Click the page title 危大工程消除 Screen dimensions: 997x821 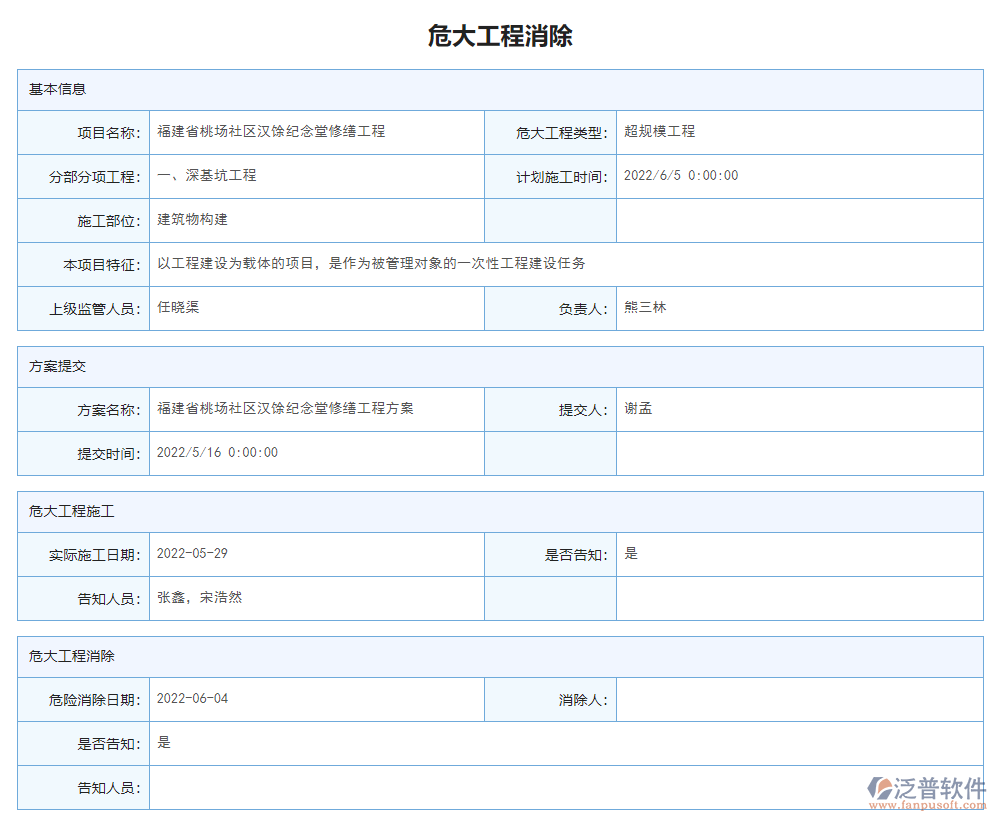tap(498, 37)
